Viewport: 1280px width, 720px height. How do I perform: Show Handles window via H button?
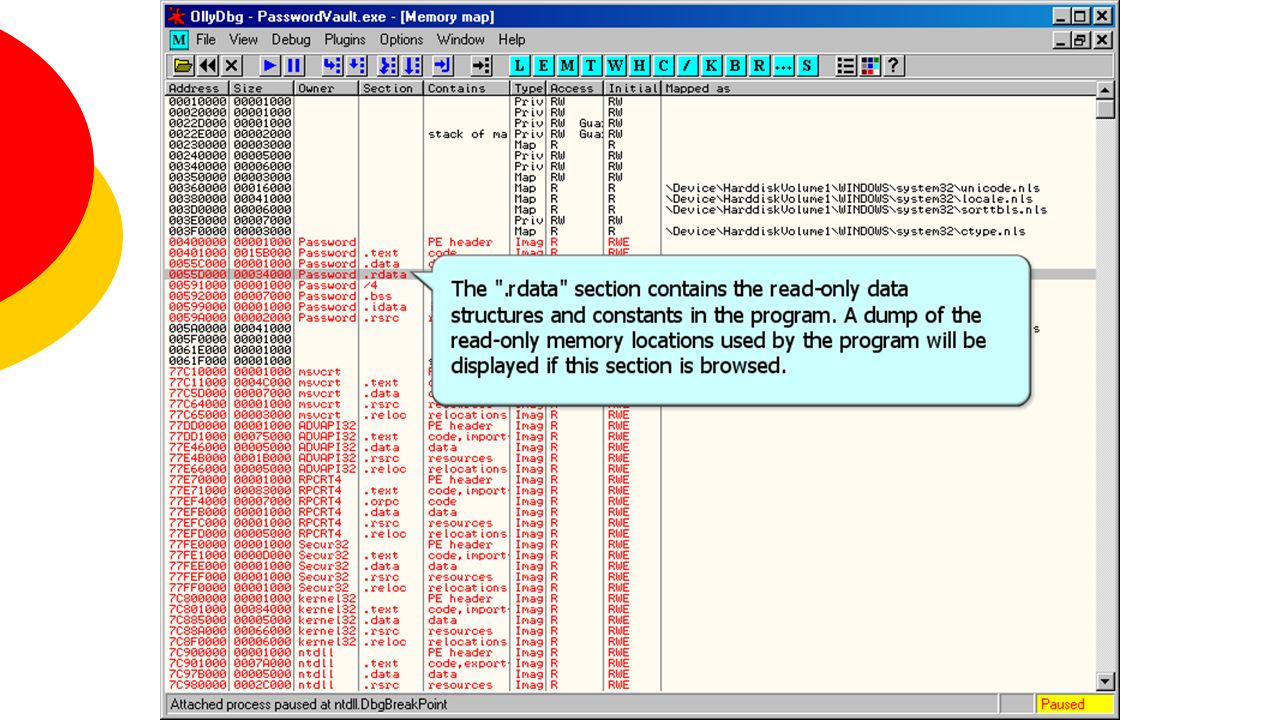tap(639, 66)
